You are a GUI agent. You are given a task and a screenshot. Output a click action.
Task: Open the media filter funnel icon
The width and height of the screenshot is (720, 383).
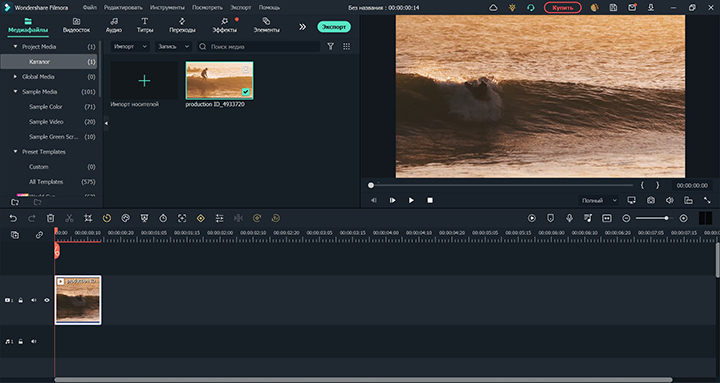(331, 46)
